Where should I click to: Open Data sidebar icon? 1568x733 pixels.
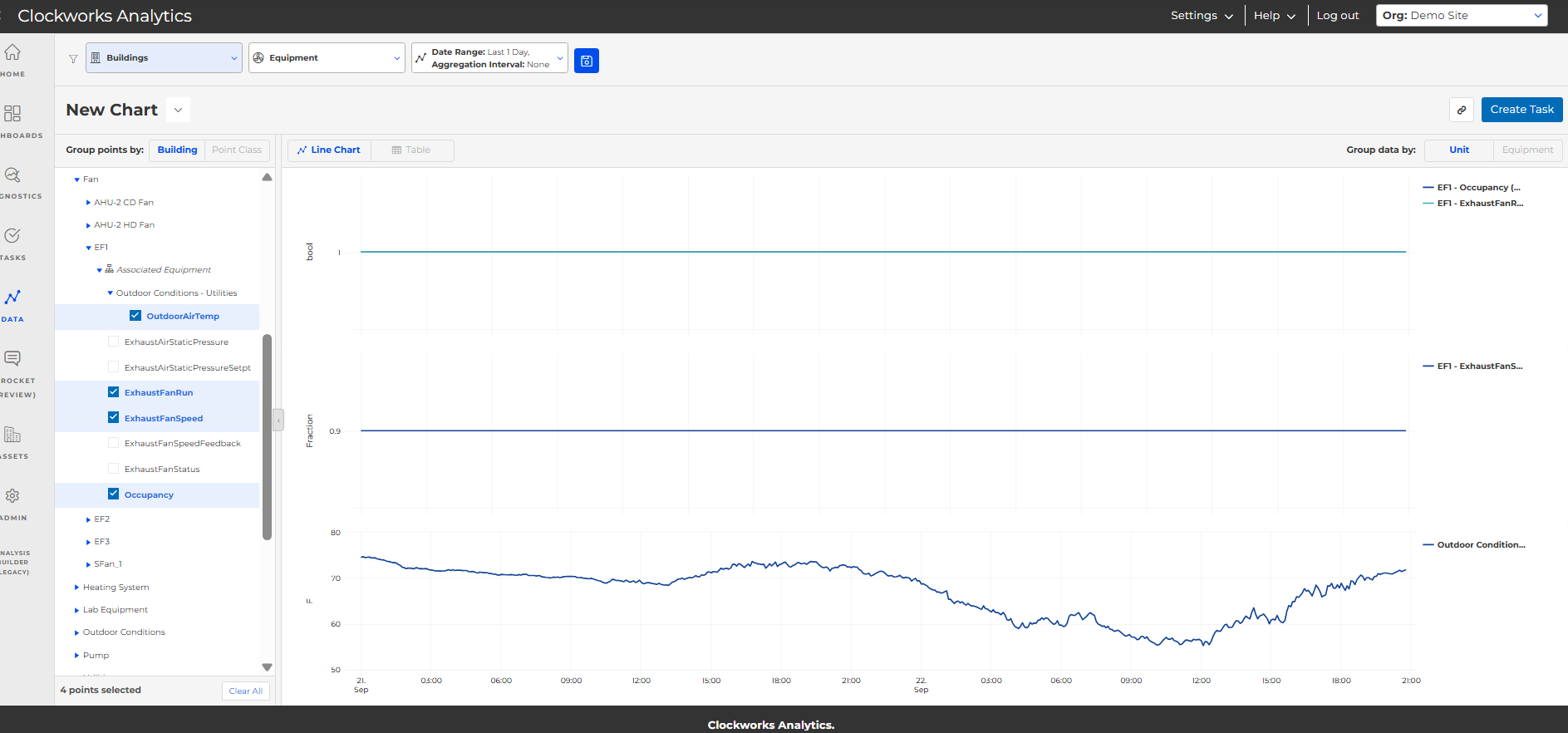(x=12, y=297)
